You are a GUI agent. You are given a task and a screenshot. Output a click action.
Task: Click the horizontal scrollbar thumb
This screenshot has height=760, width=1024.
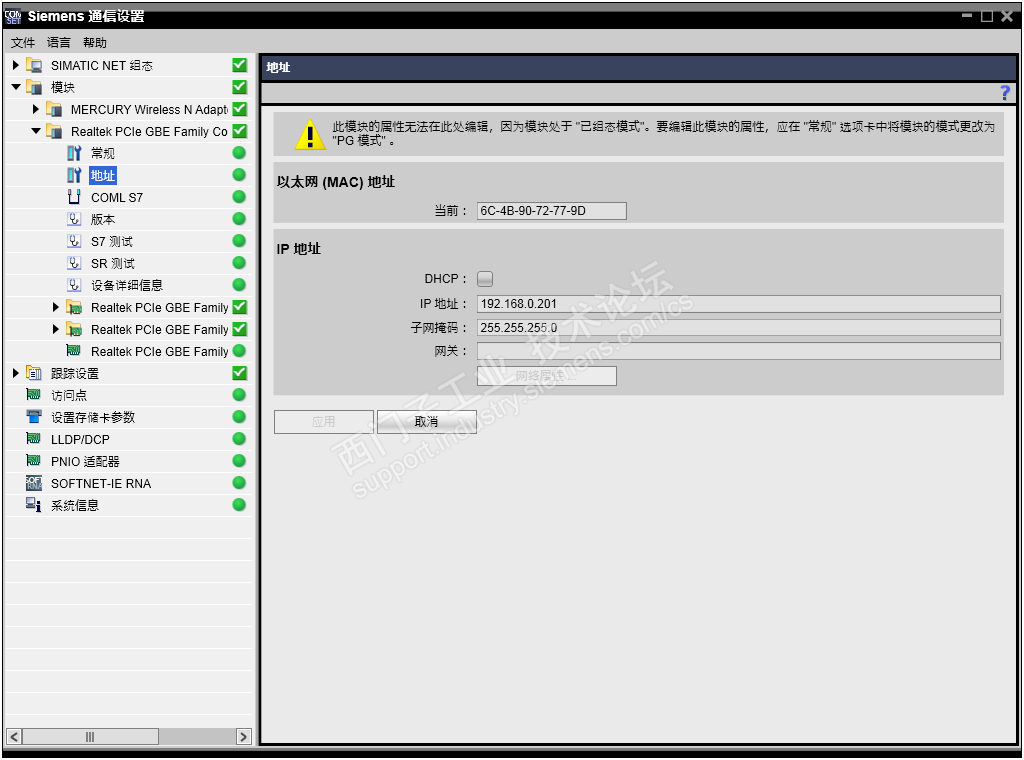(x=90, y=736)
